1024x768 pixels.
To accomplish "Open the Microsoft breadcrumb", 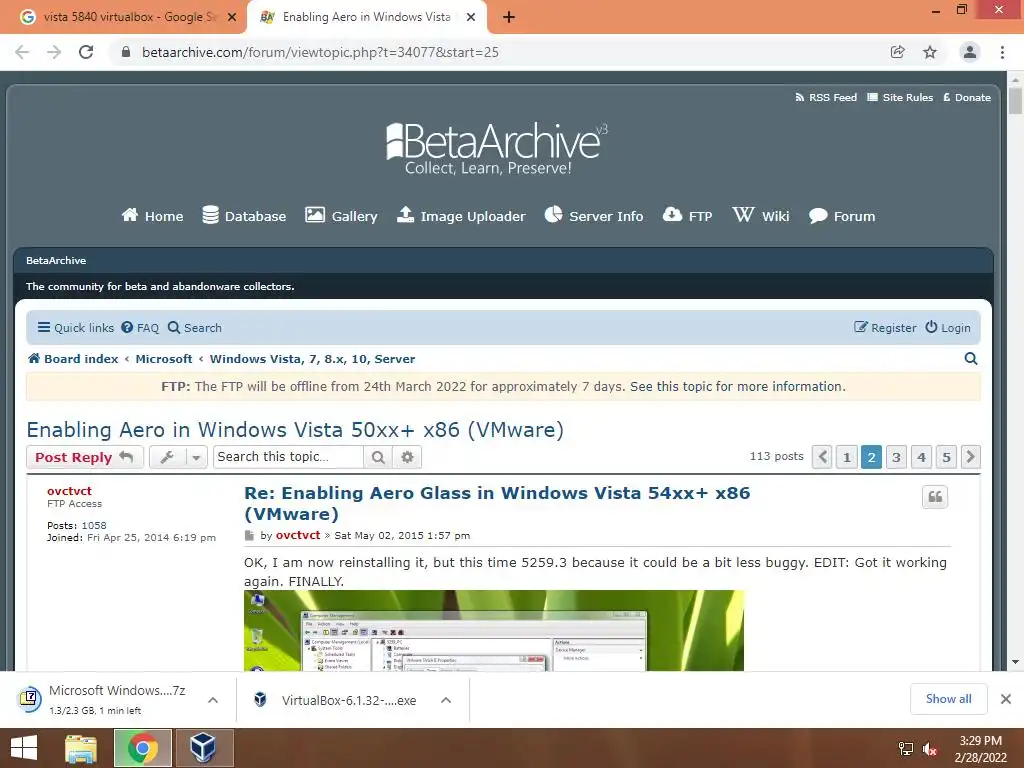I will (x=164, y=359).
